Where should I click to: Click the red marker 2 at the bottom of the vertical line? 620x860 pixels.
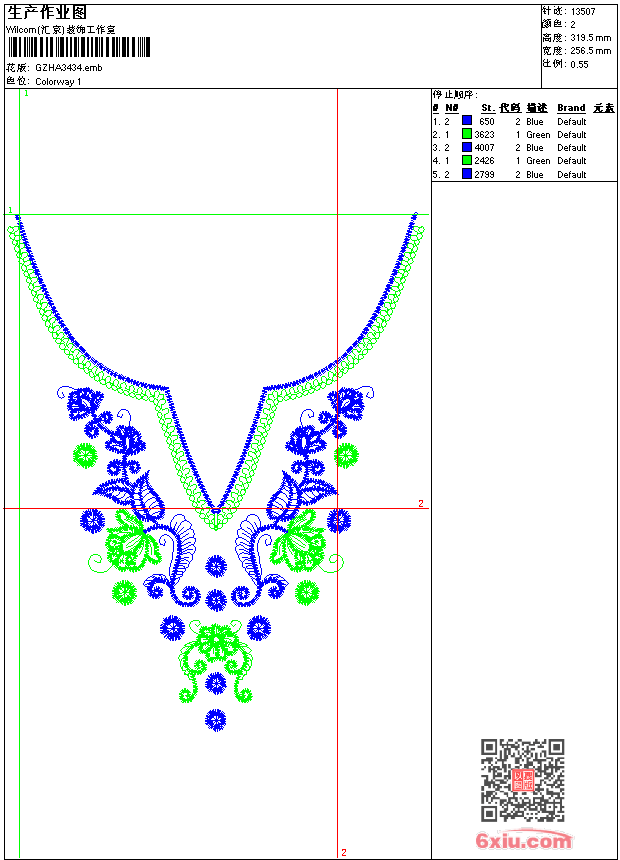click(x=344, y=852)
